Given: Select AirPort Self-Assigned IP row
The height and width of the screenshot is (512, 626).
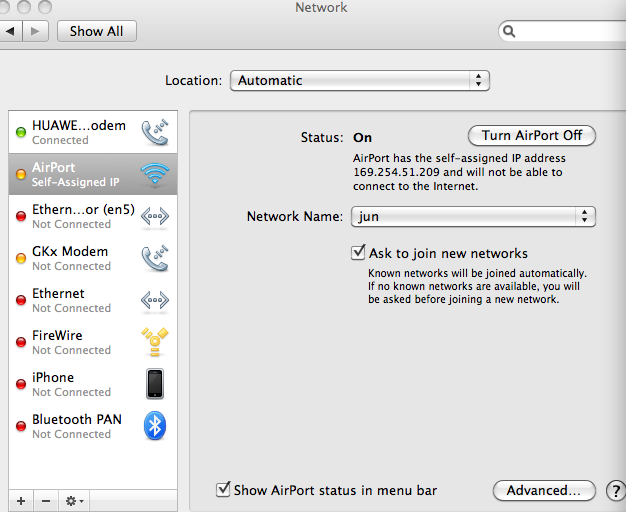Looking at the screenshot, I should coord(93,174).
